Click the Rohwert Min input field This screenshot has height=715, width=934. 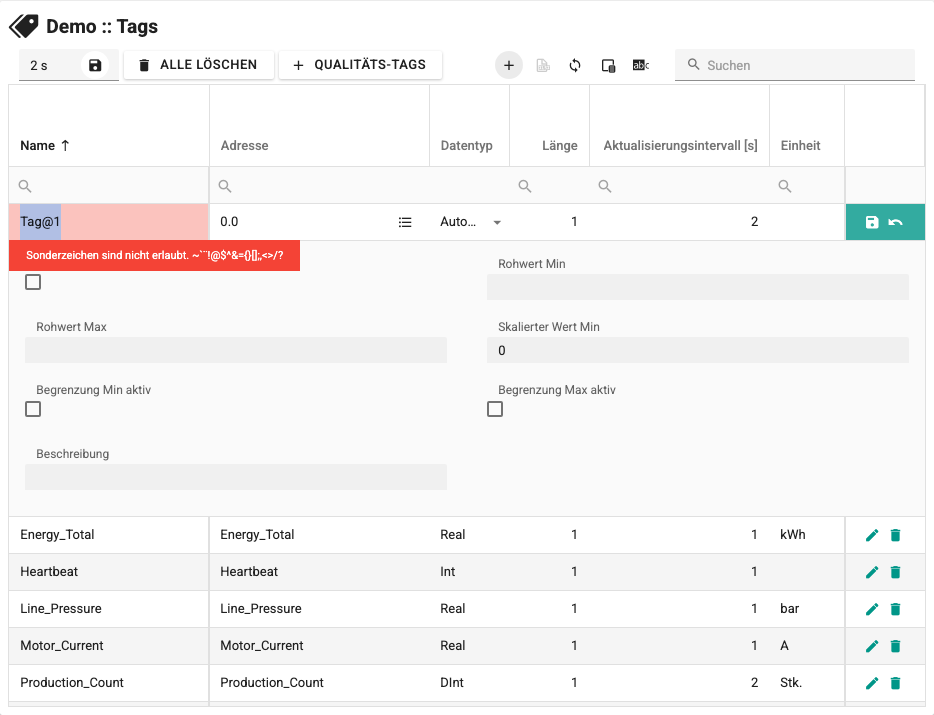(698, 287)
